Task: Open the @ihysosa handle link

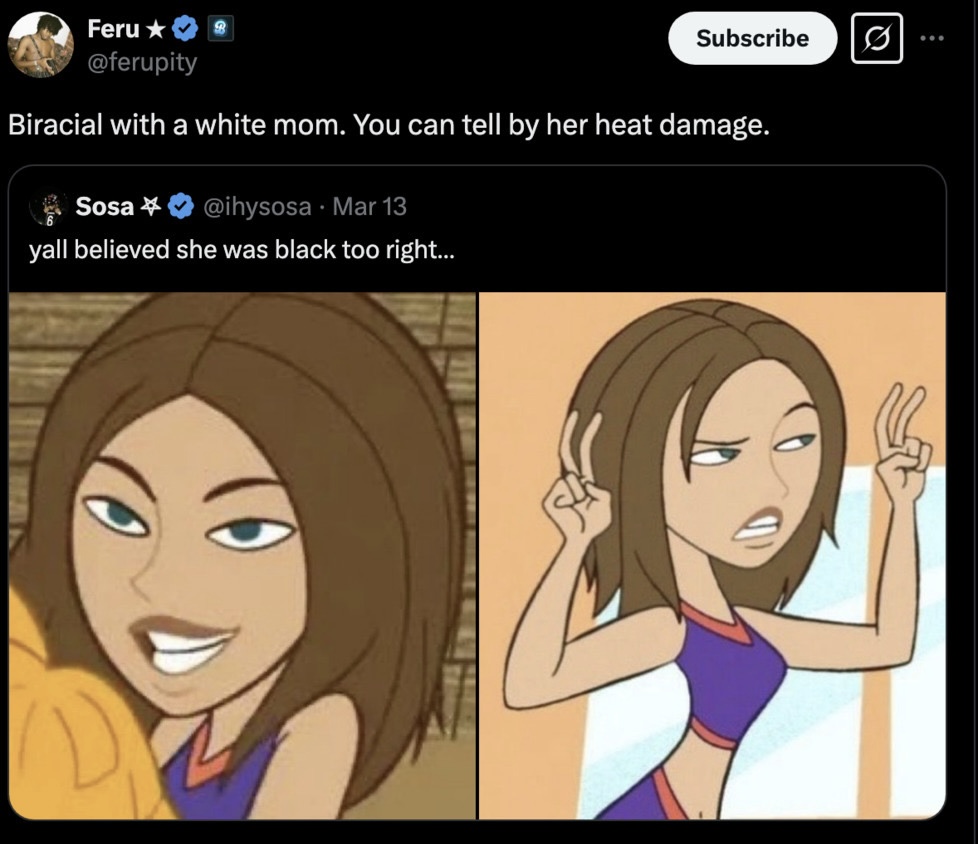Action: [257, 206]
